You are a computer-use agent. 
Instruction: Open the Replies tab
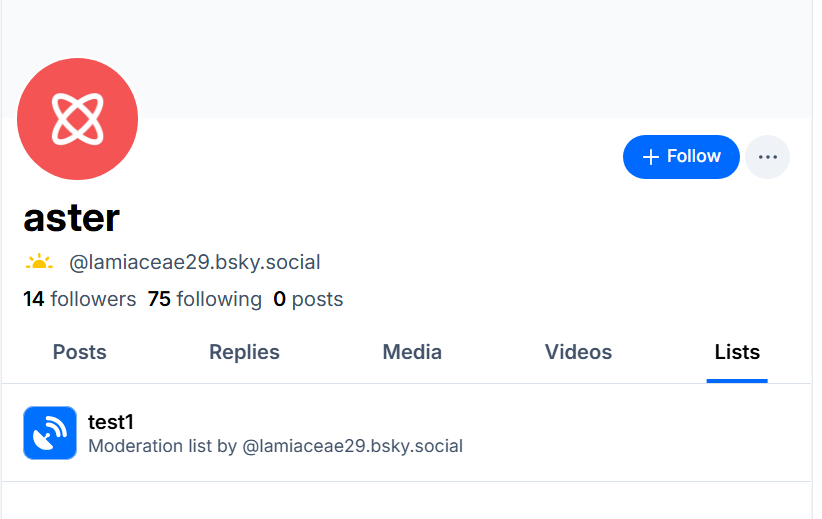244,352
